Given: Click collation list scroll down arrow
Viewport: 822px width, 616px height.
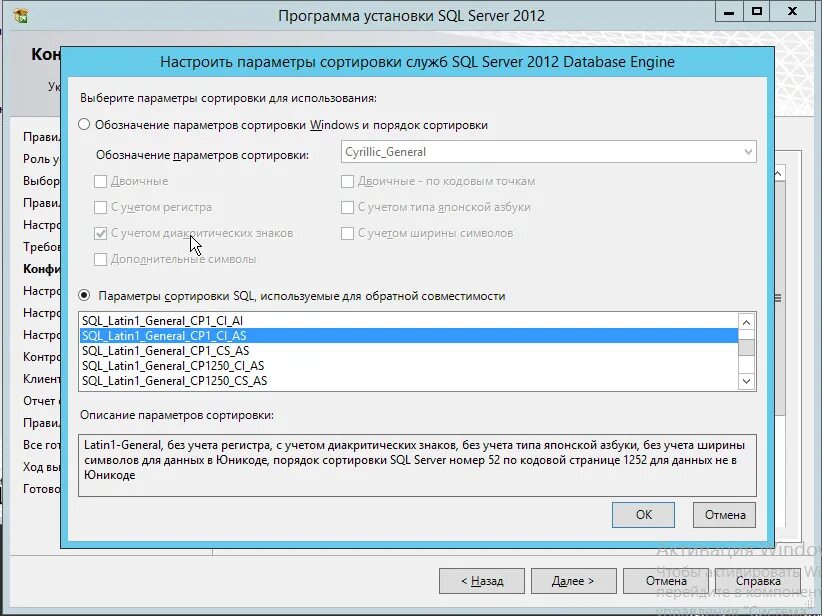Looking at the screenshot, I should pos(747,381).
